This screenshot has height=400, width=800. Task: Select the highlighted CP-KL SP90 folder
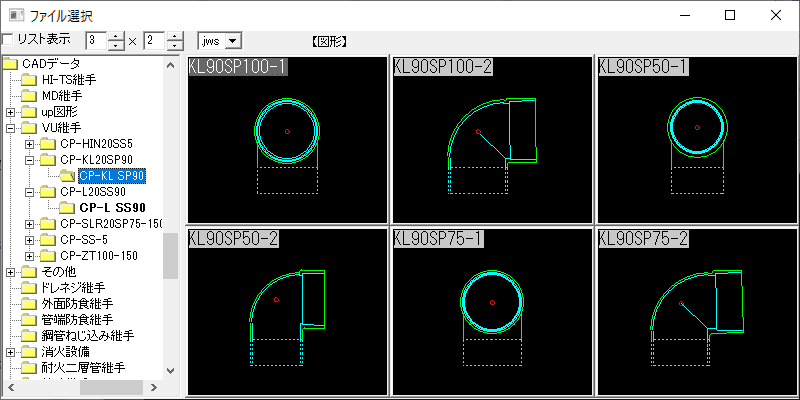[113, 176]
